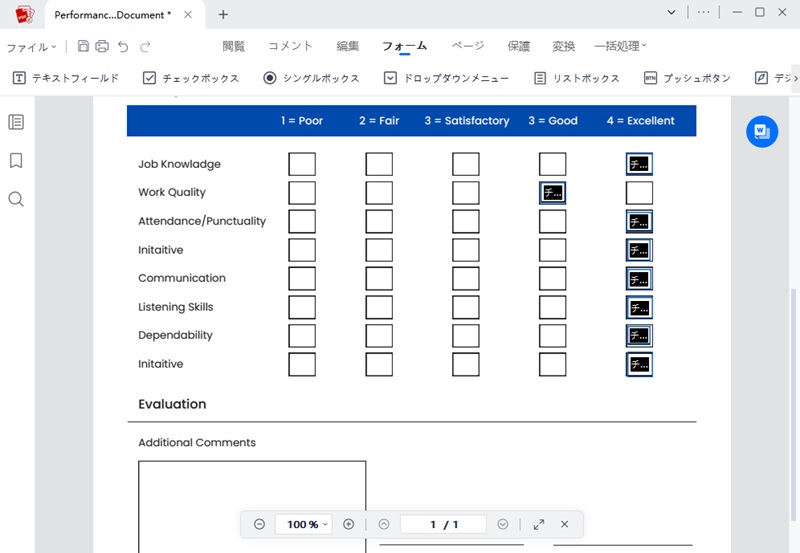The width and height of the screenshot is (800, 553).
Task: Open a new tab with the plus icon
Action: coord(223,14)
